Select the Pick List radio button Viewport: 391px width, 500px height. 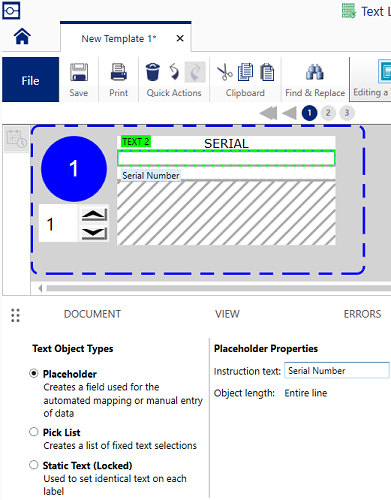click(x=34, y=432)
